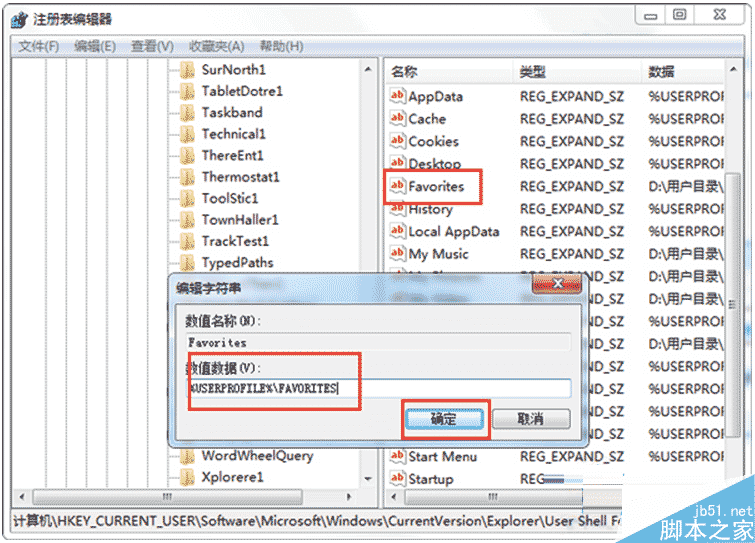Click the My Music value icon
The width and height of the screenshot is (755, 543).
397,253
